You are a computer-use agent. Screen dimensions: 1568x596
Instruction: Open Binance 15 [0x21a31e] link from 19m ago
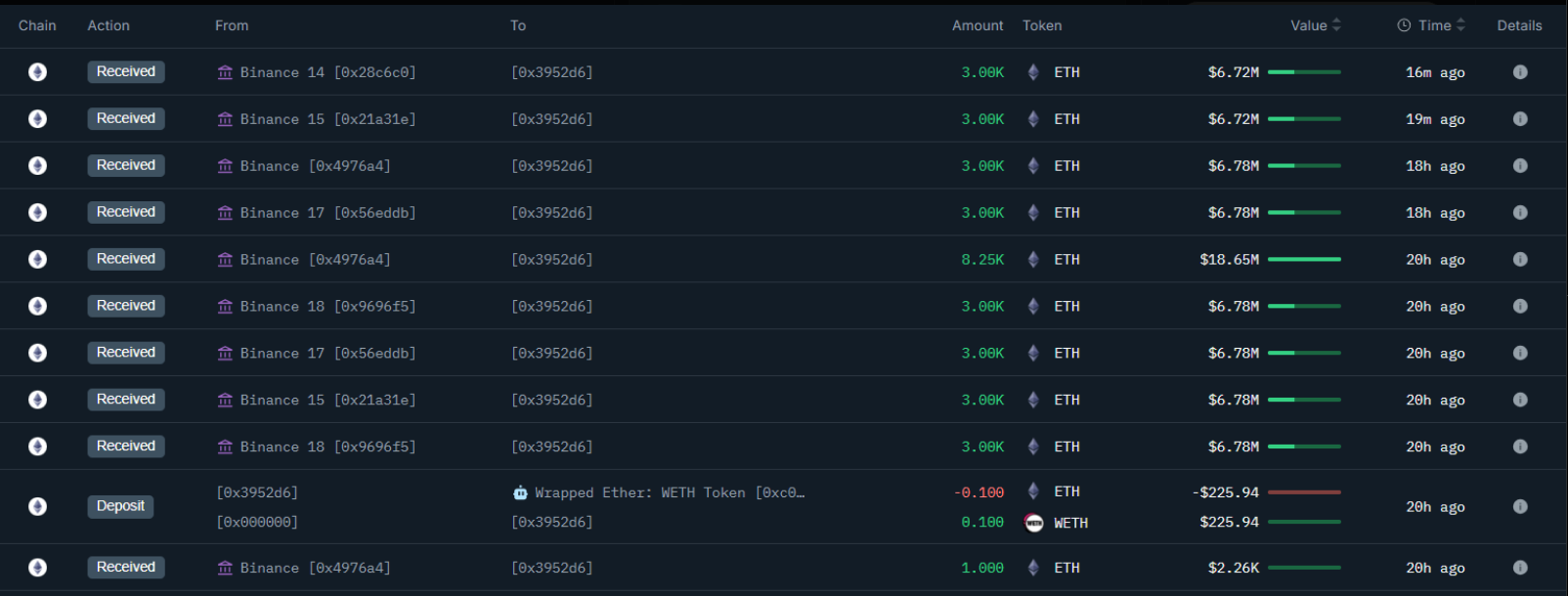click(x=327, y=119)
